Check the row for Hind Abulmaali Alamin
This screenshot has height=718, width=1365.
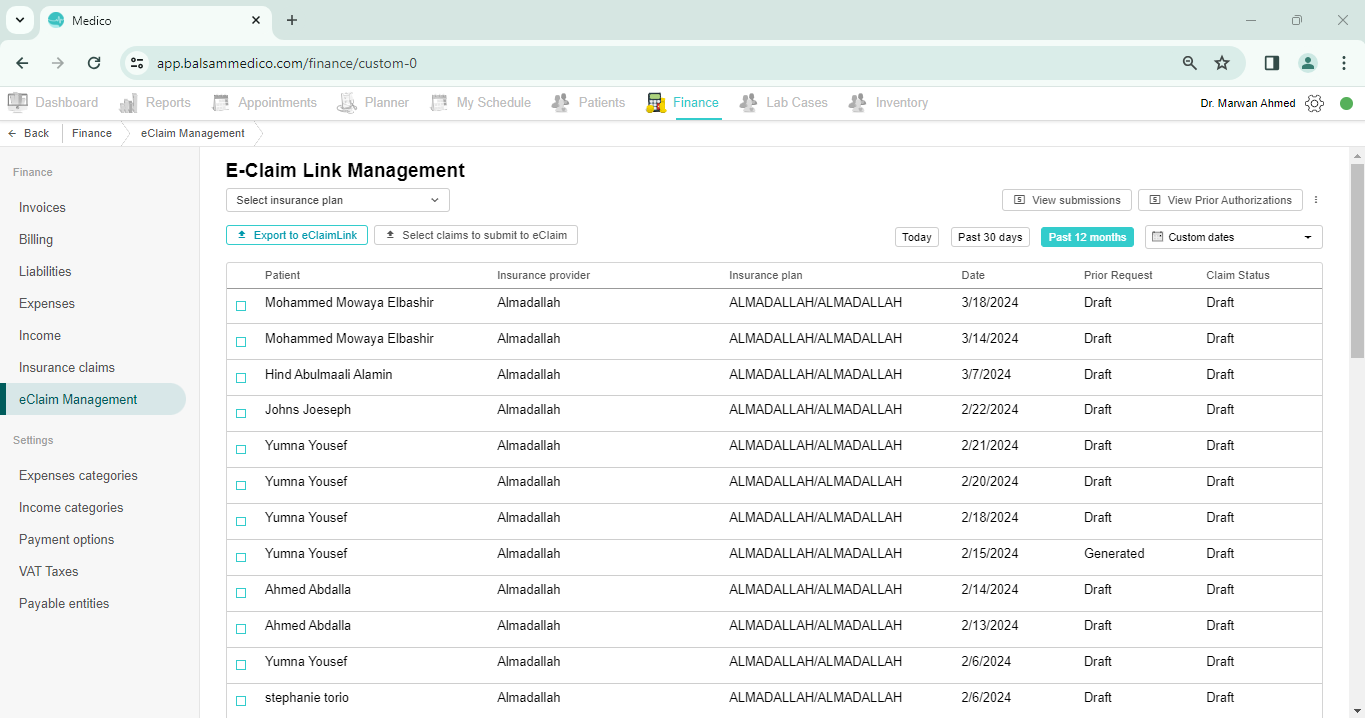pos(240,377)
